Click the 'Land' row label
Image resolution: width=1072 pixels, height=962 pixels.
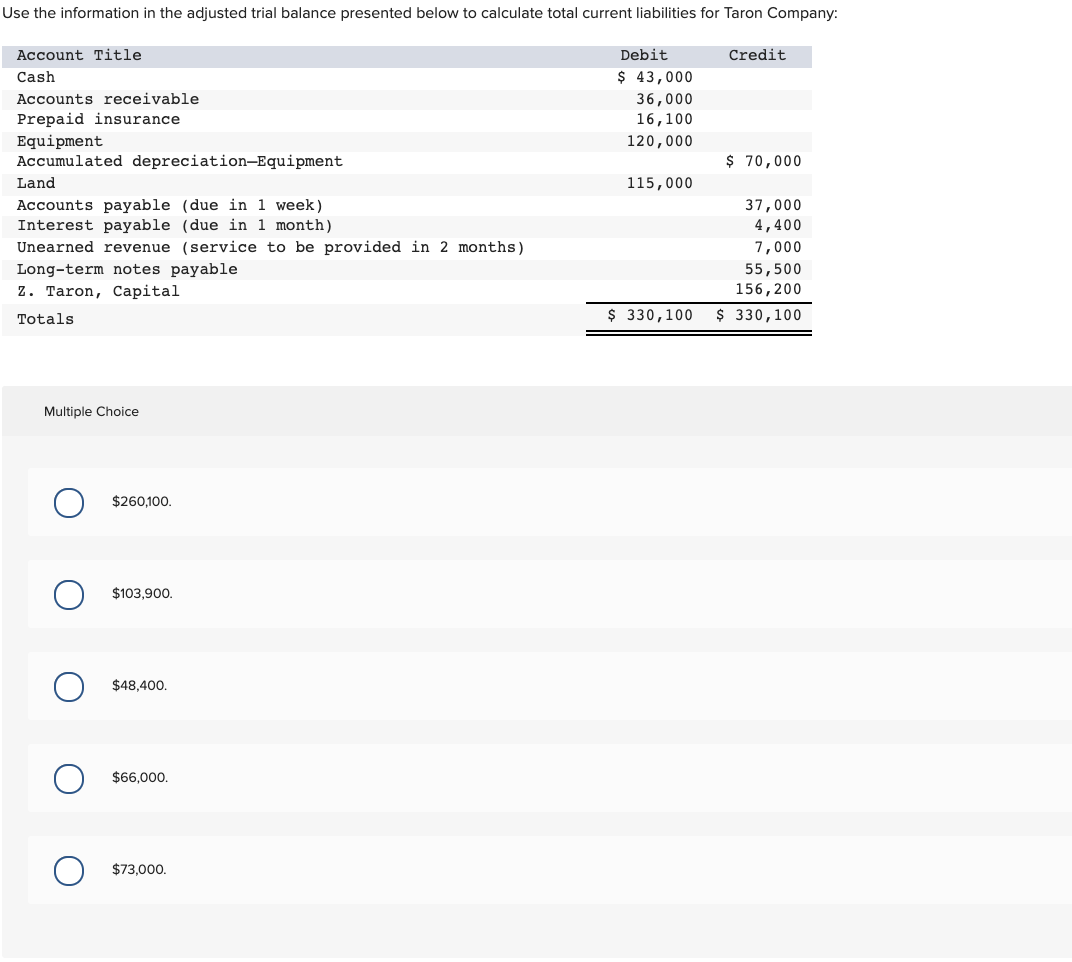[x=36, y=183]
